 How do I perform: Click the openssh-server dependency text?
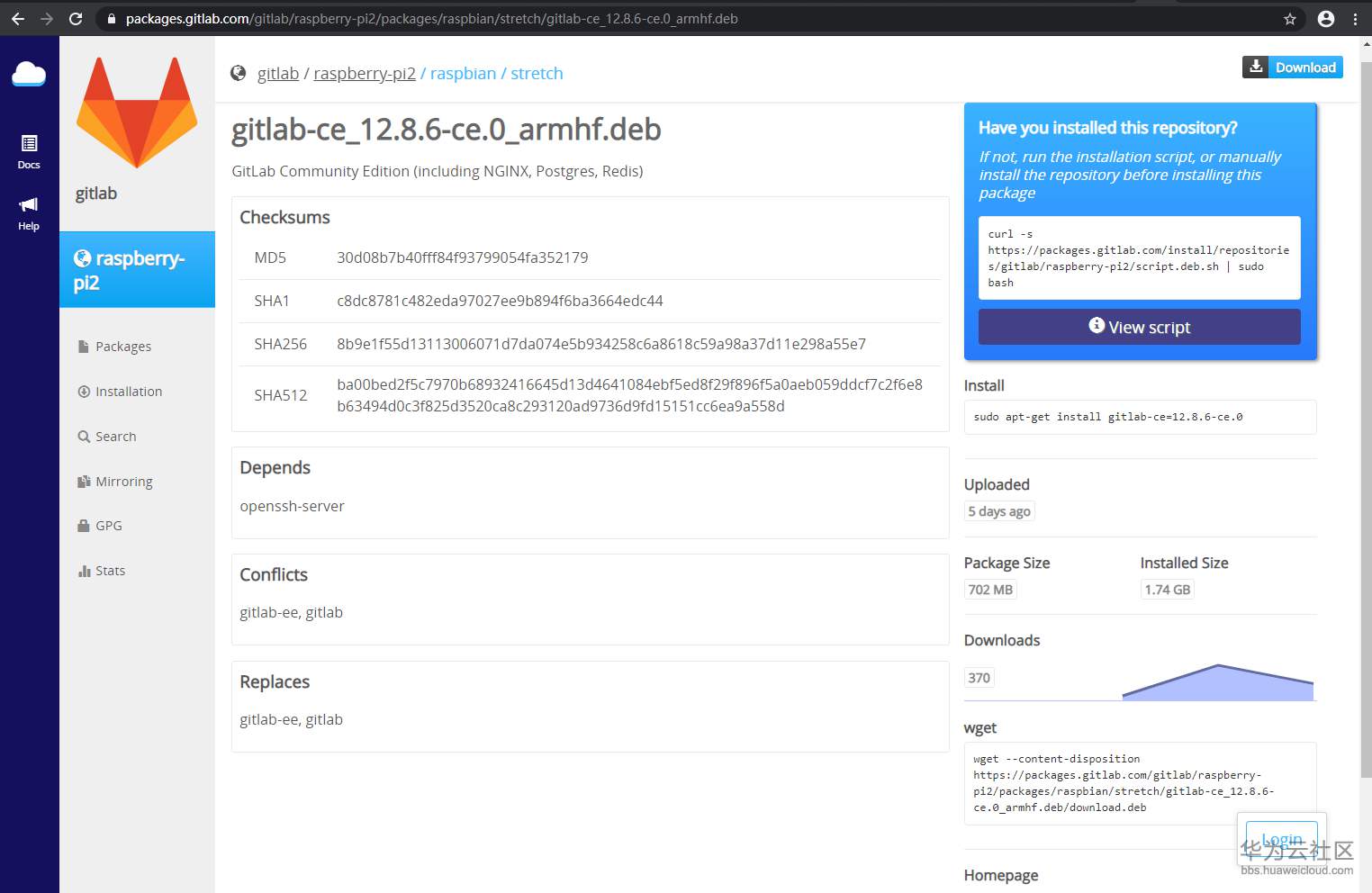tap(292, 506)
